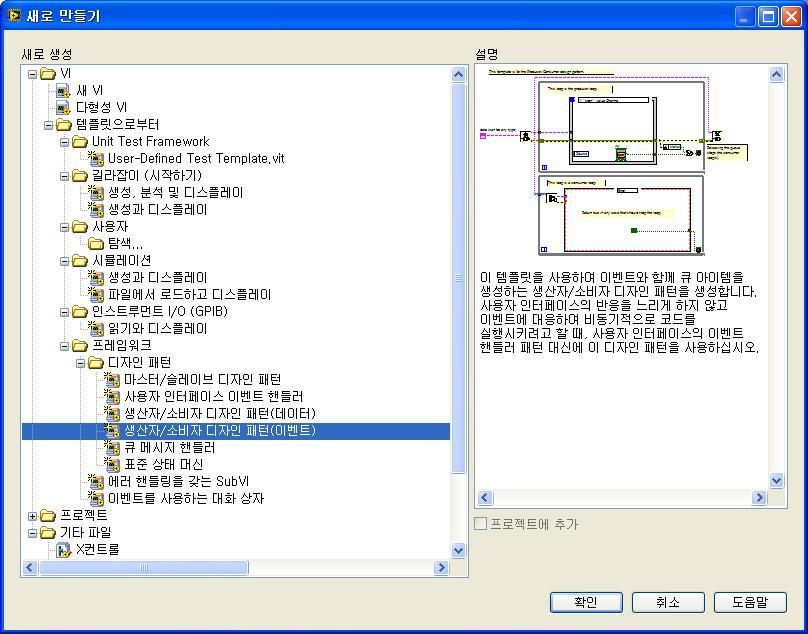The image size is (808, 634).
Task: Click the block diagram preview thumbnail
Action: [x=614, y=162]
